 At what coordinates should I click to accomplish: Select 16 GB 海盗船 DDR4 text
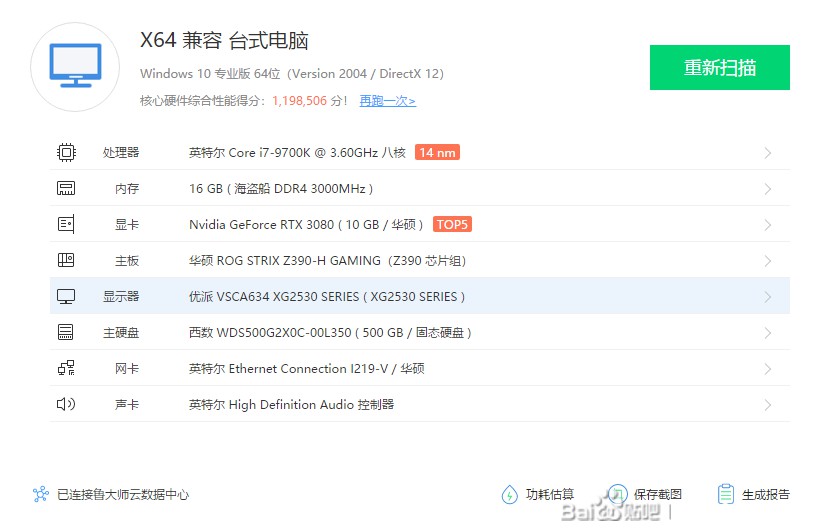pos(281,189)
